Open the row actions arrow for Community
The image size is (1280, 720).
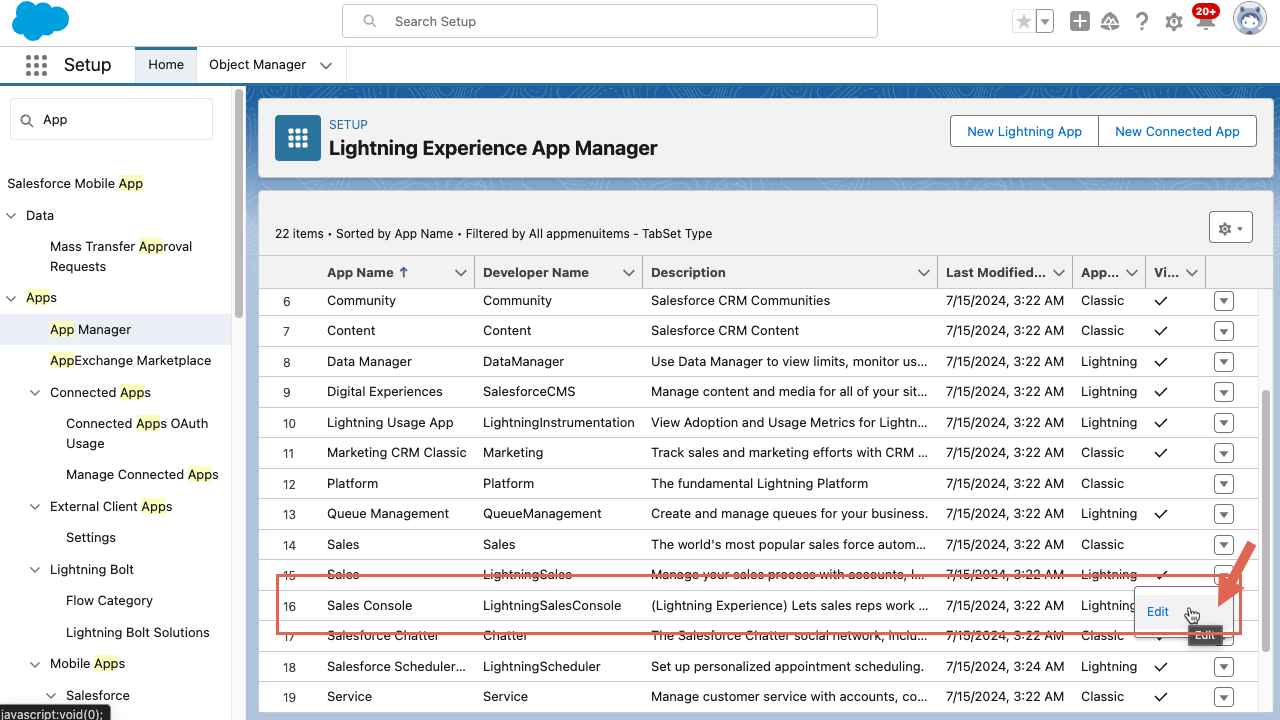(x=1224, y=301)
